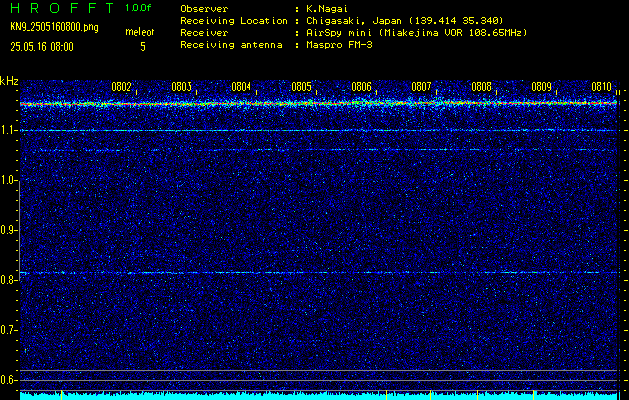This screenshot has width=629, height=400.
Task: Click the signal trace at 1.1 kHz
Action: (x=318, y=130)
